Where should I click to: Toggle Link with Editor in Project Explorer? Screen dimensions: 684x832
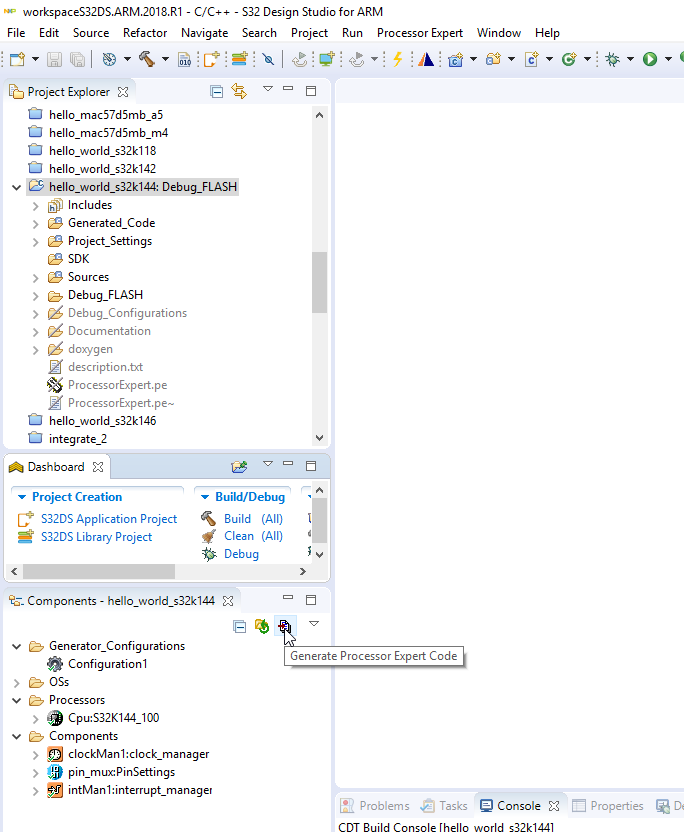point(239,92)
